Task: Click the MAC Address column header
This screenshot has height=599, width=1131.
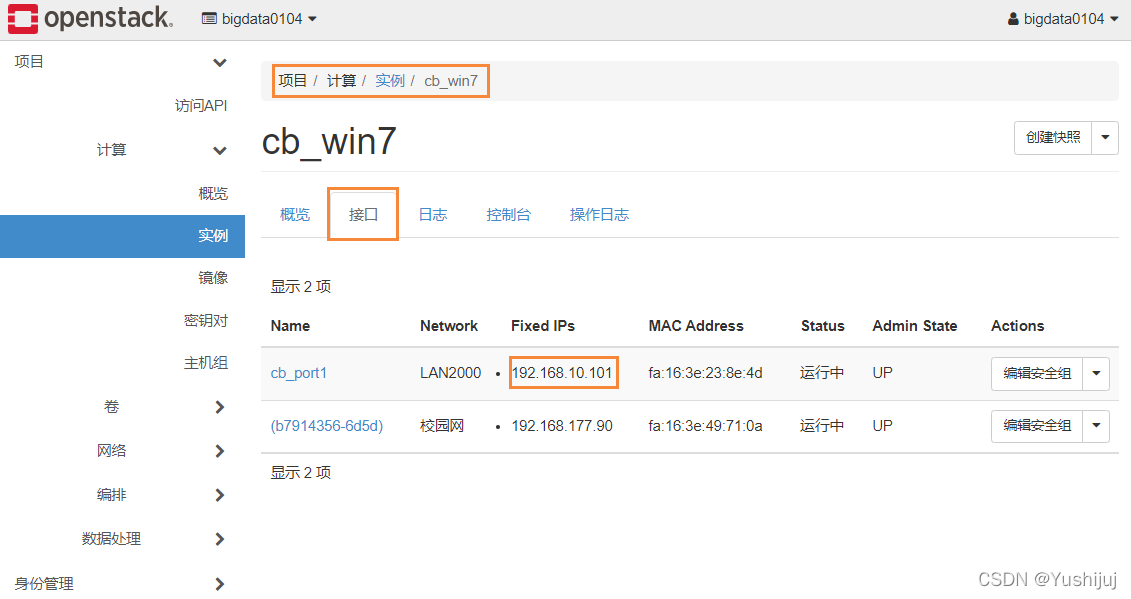Action: [x=695, y=326]
